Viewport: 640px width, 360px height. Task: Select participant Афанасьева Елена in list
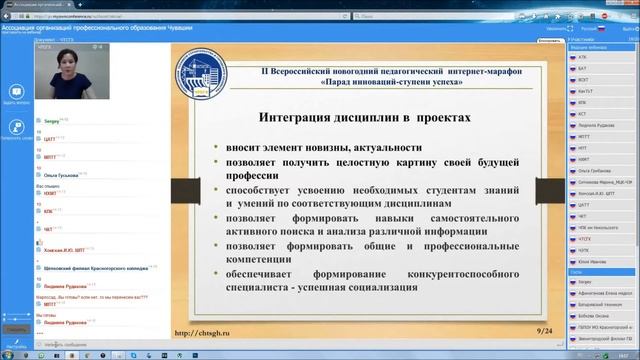click(602, 293)
